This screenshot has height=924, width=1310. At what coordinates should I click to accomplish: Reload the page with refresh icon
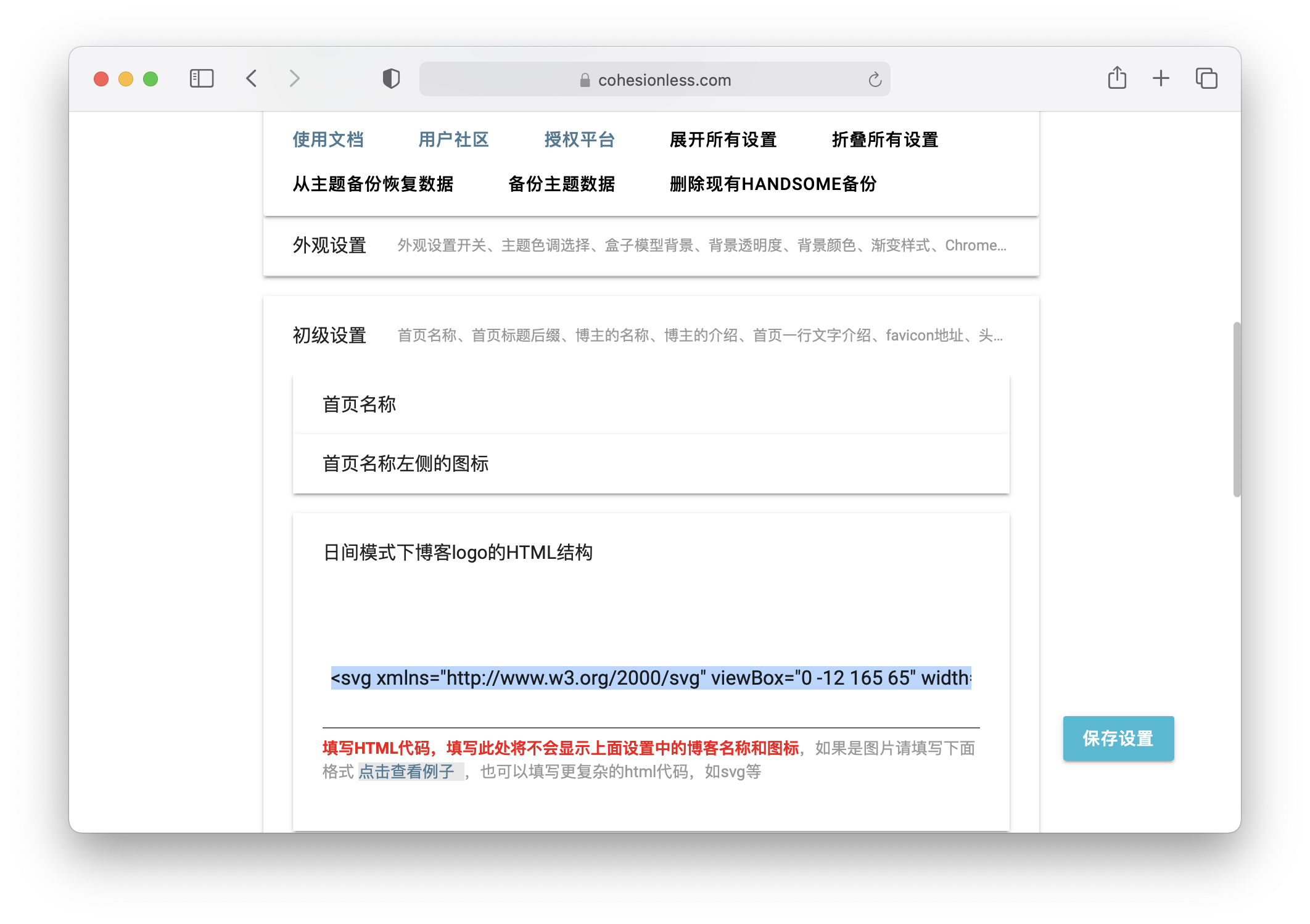coord(875,80)
